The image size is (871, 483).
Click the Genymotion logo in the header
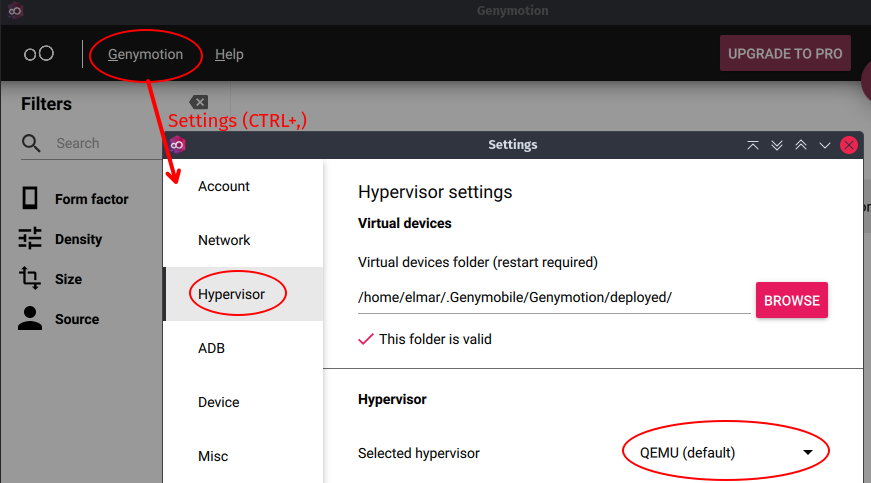pyautogui.click(x=39, y=54)
